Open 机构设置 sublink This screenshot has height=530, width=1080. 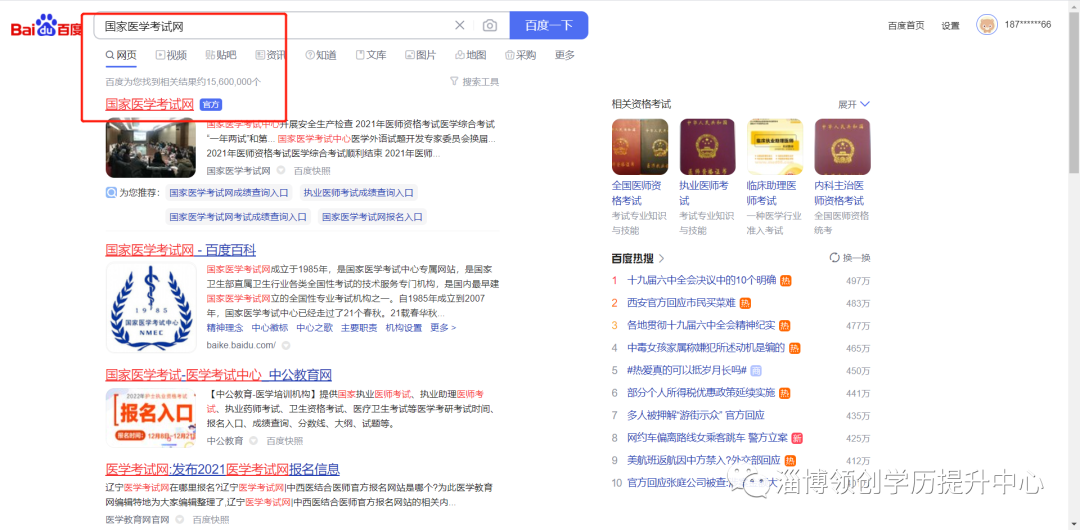[x=404, y=327]
